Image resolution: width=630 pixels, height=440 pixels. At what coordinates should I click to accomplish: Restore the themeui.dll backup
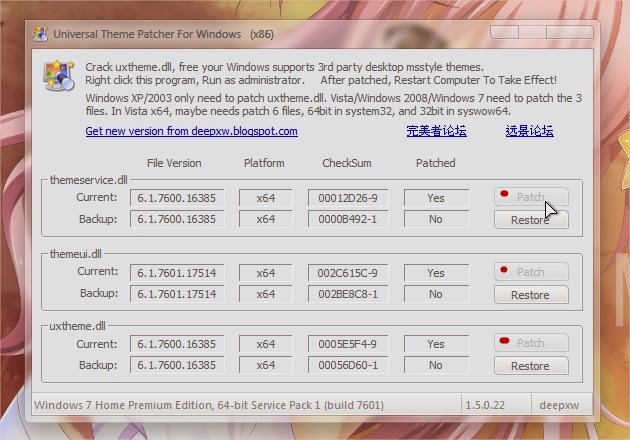tap(531, 295)
